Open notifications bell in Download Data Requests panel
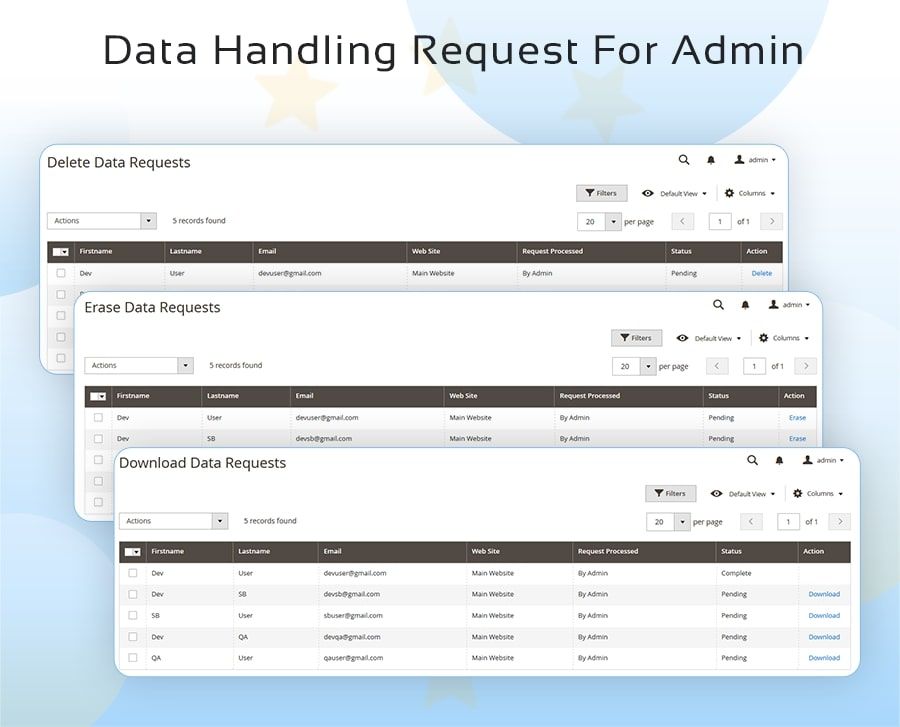The image size is (900, 727). (x=779, y=461)
